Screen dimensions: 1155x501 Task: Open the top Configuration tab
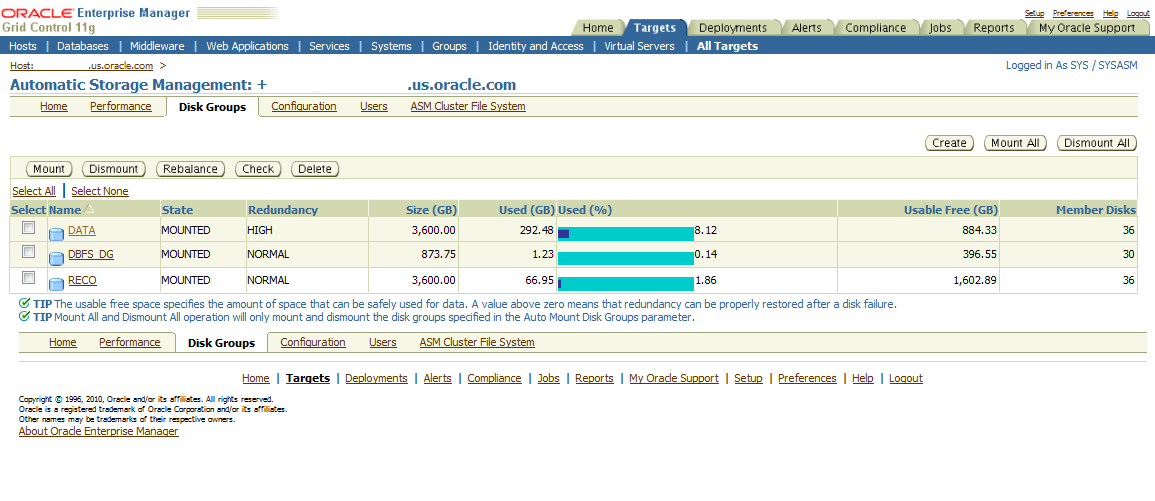click(x=303, y=106)
